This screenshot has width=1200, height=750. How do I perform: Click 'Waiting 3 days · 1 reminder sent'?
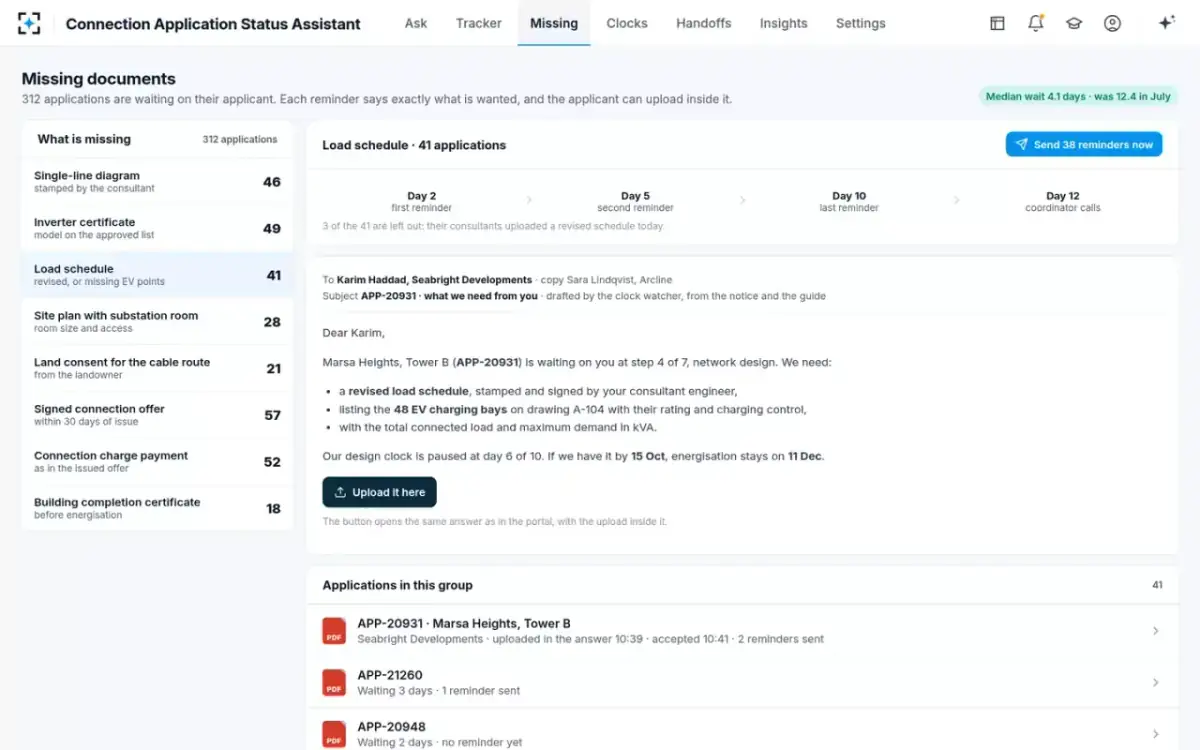click(439, 691)
